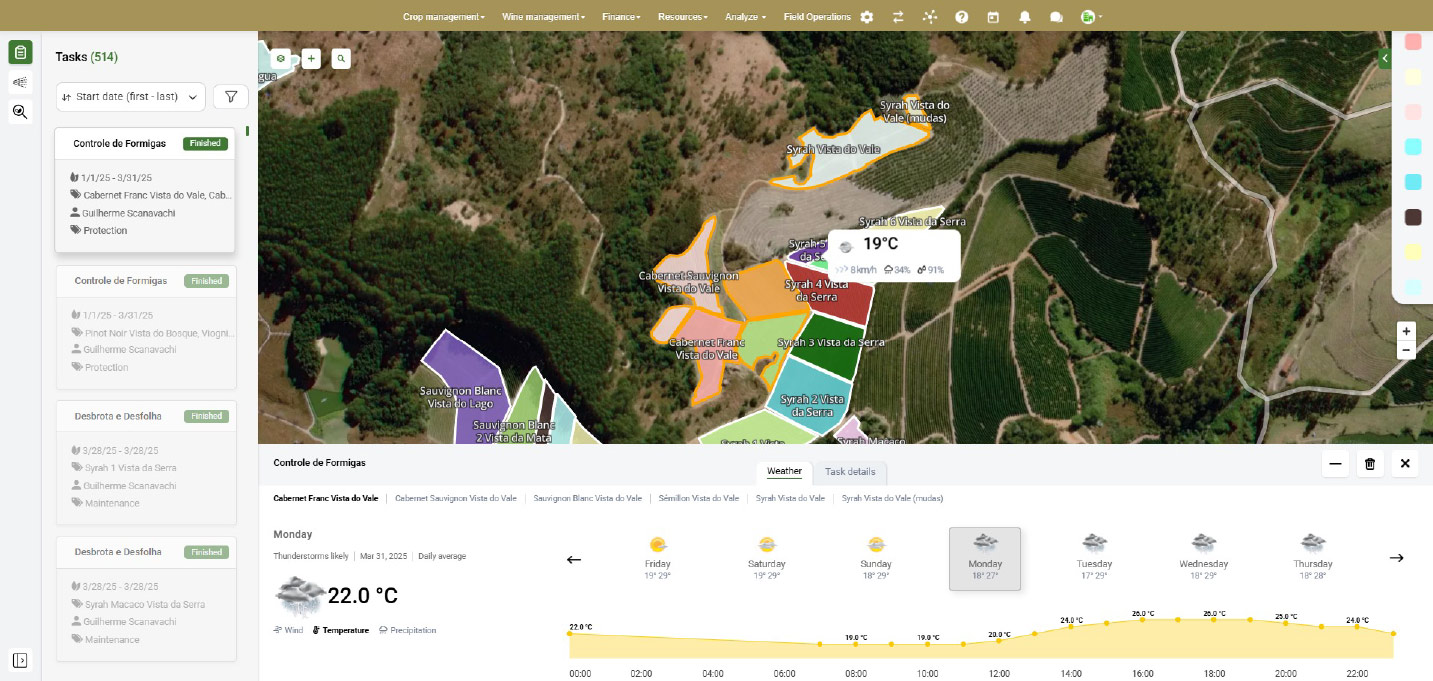The width and height of the screenshot is (1433, 681).
Task: Click the Tasks list scrollbar thumb
Action: point(247,131)
